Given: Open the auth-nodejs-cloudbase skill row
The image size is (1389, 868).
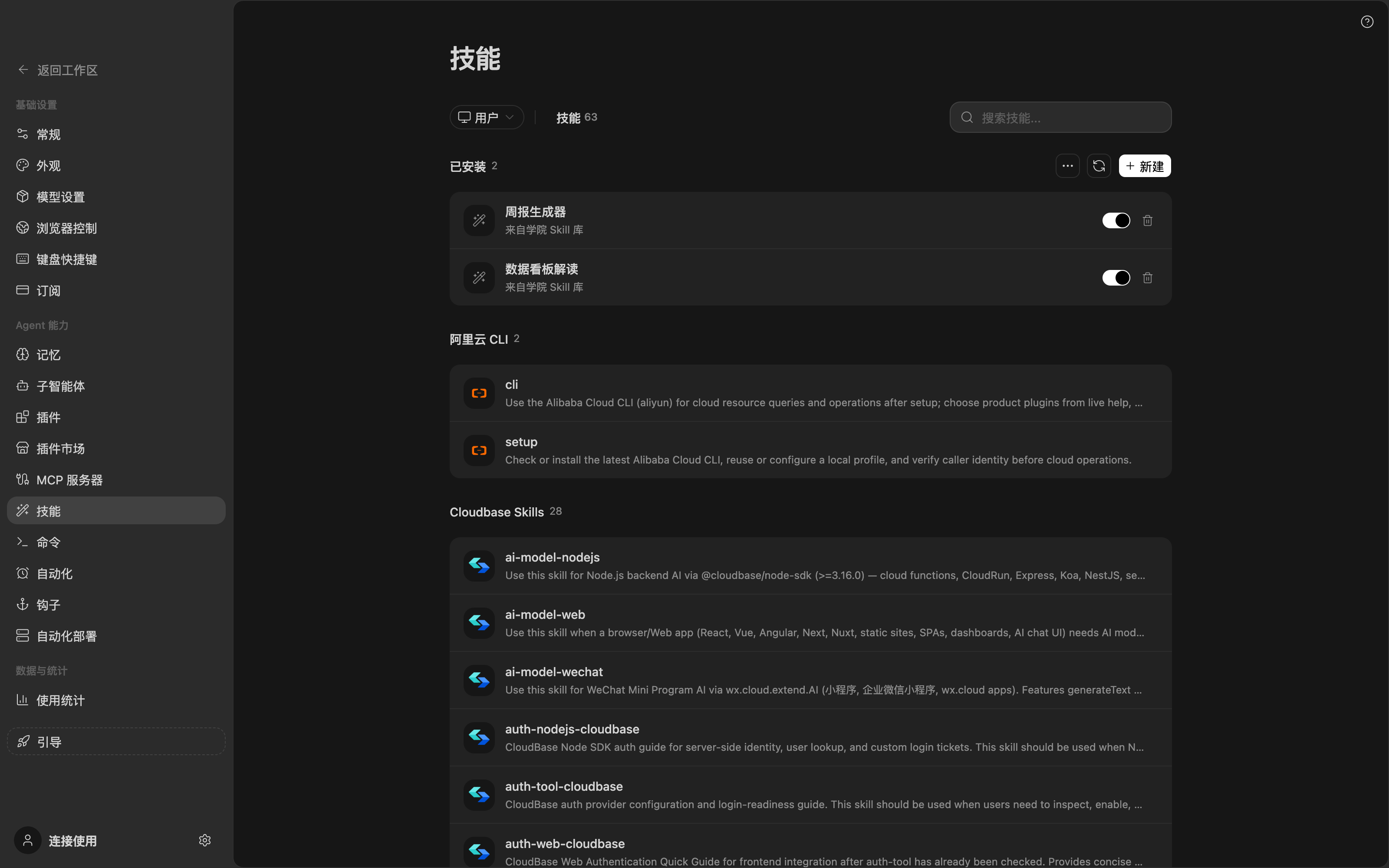Looking at the screenshot, I should 810,738.
